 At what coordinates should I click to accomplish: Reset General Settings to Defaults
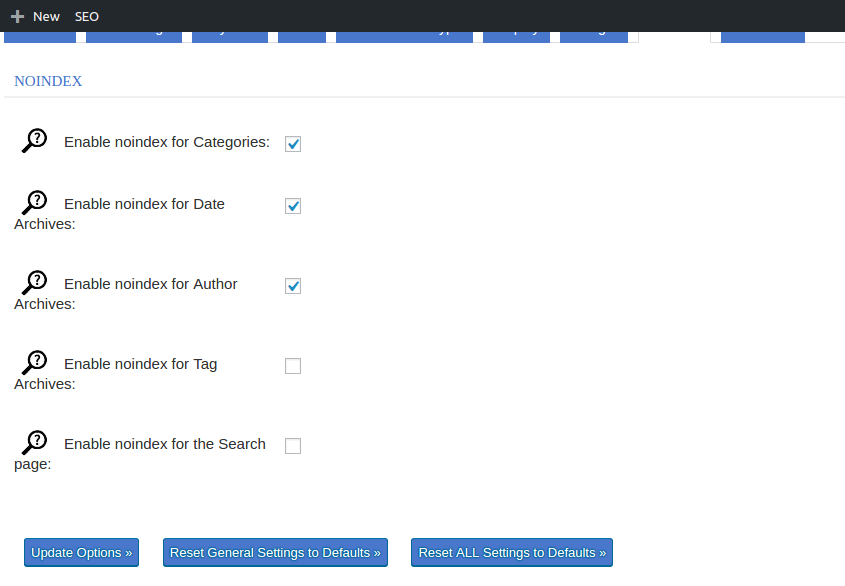[x=274, y=552]
